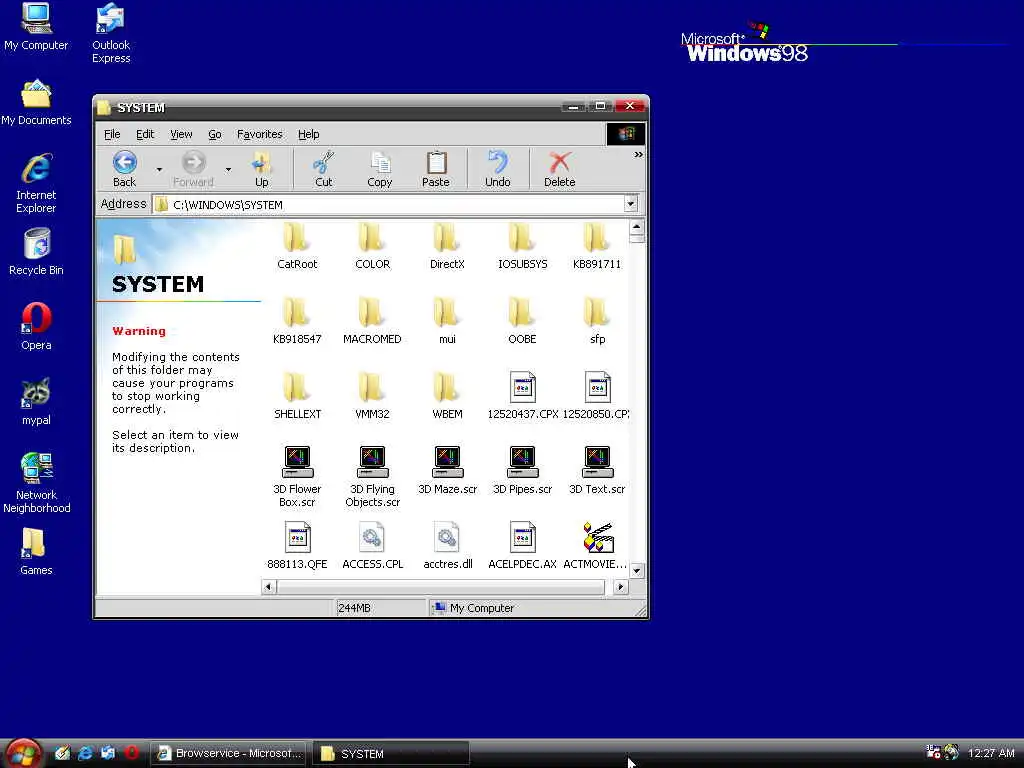Go up one folder level
This screenshot has width=1024, height=768.
tap(262, 169)
